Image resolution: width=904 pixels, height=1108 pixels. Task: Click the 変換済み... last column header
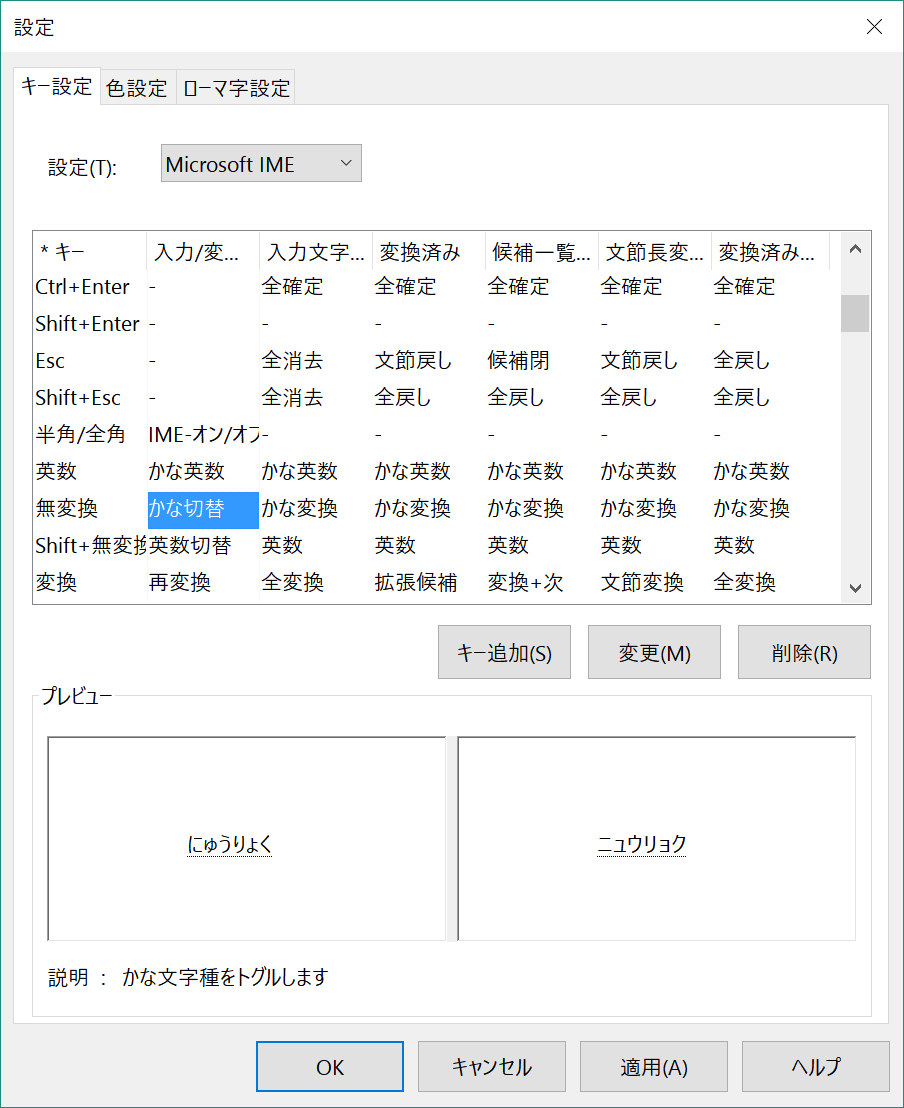point(770,251)
